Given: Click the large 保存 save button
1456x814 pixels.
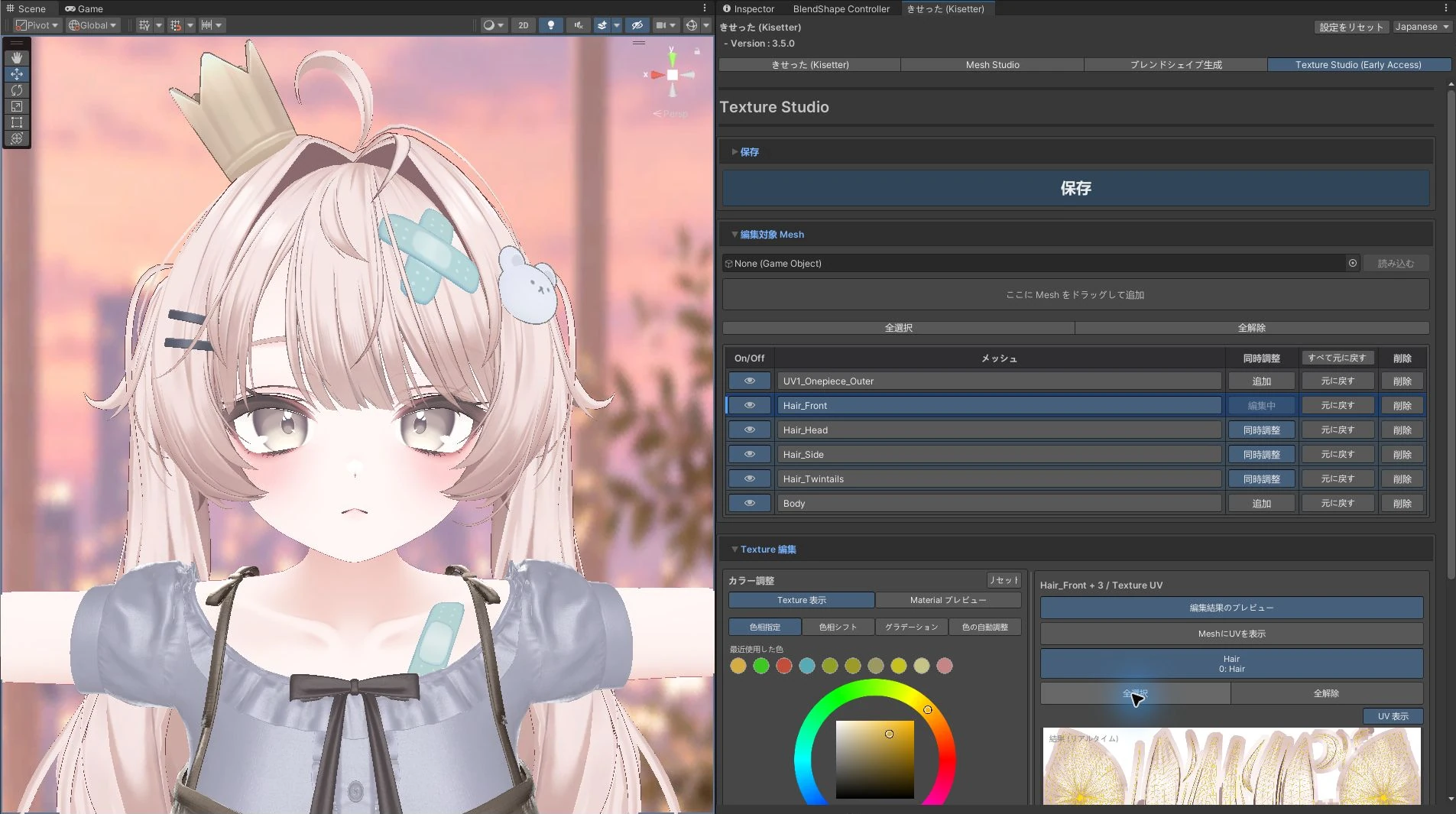Looking at the screenshot, I should point(1075,188).
